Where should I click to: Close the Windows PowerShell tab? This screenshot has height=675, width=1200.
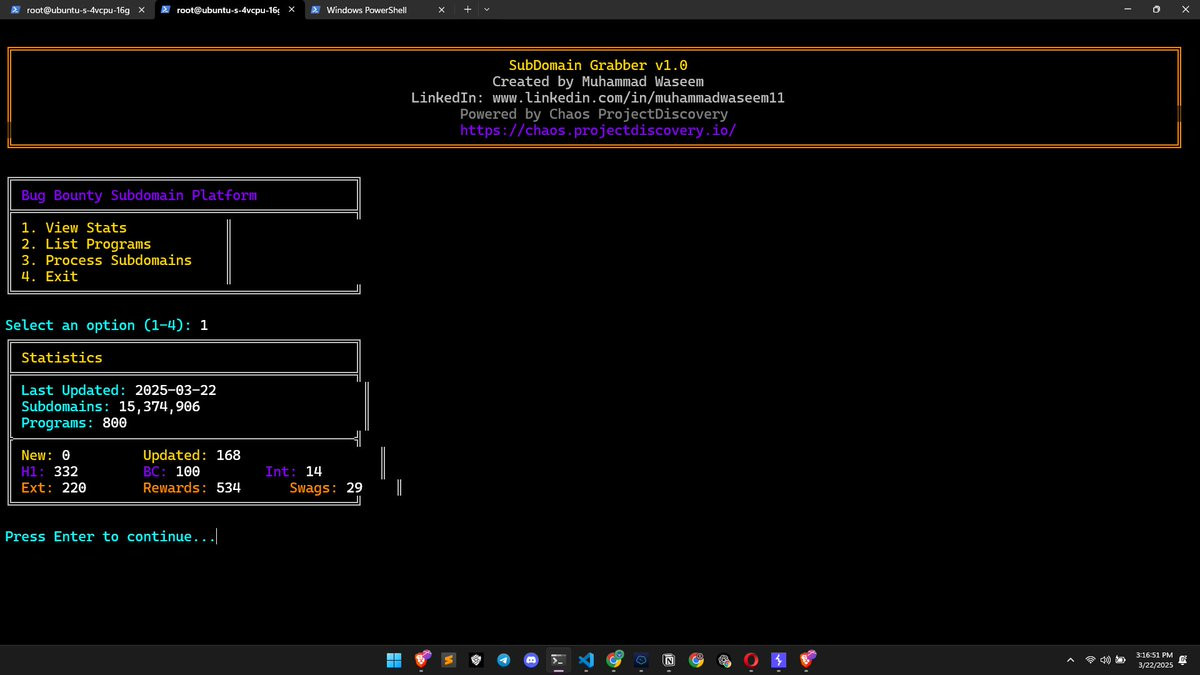[x=441, y=9]
